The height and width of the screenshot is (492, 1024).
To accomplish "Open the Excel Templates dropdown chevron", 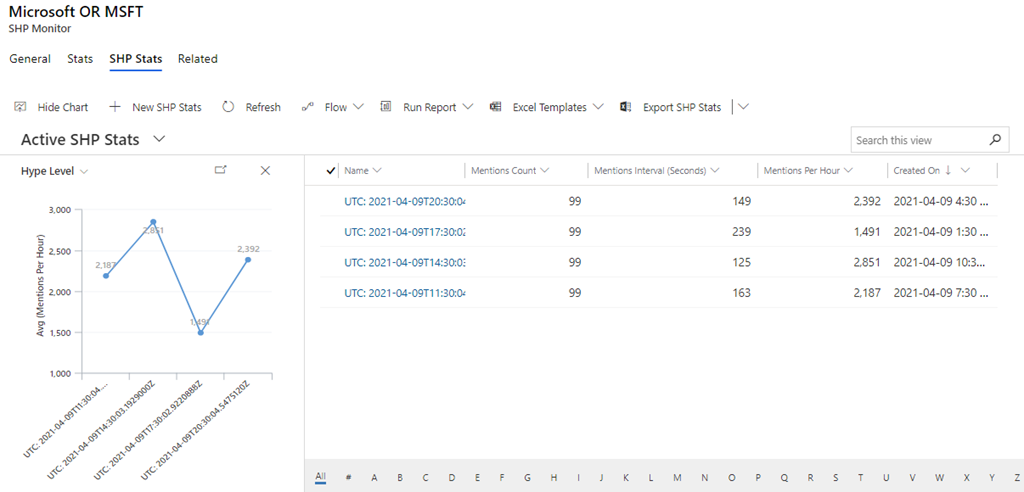I will (x=598, y=107).
